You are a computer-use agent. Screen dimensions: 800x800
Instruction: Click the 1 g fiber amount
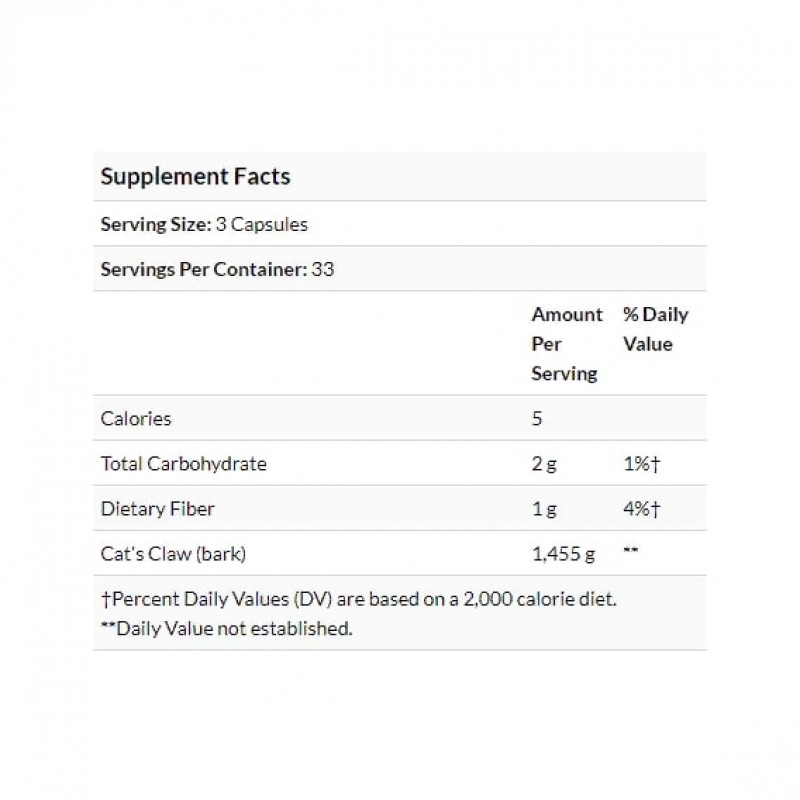[x=543, y=508]
